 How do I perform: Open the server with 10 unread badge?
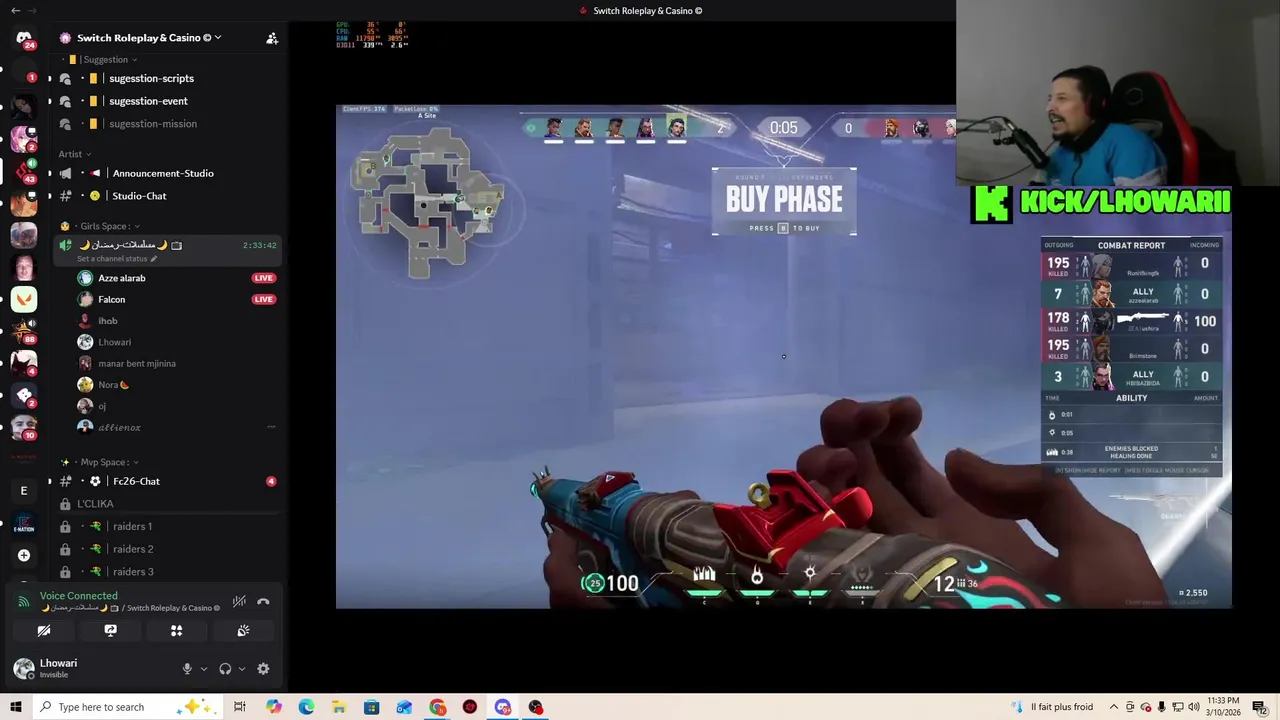pos(24,427)
